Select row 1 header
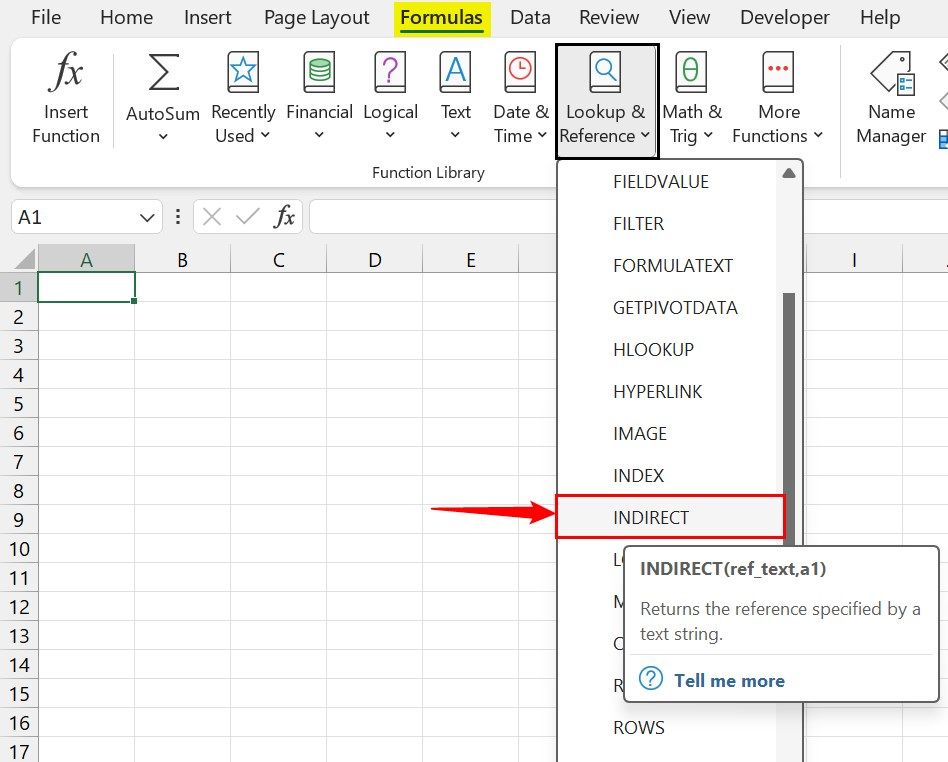Image resolution: width=948 pixels, height=762 pixels. (19, 288)
